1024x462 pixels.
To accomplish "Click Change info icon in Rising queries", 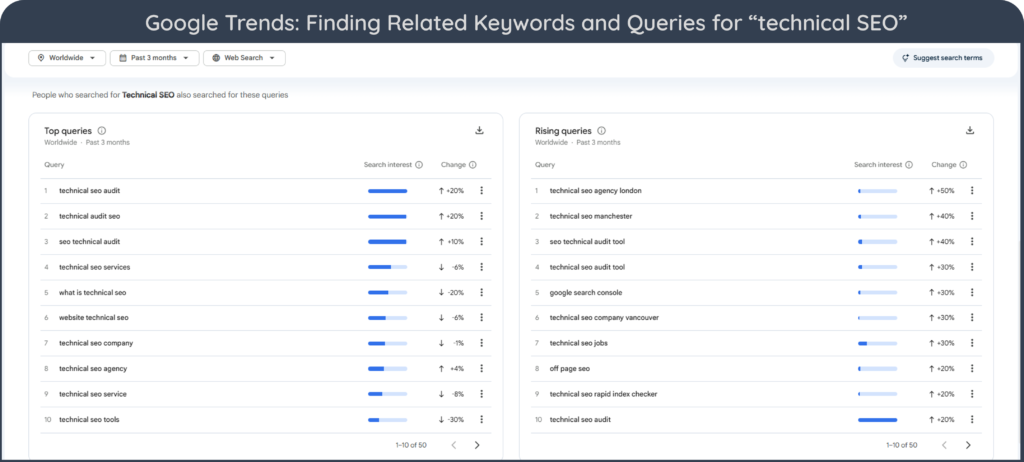I will 963,165.
